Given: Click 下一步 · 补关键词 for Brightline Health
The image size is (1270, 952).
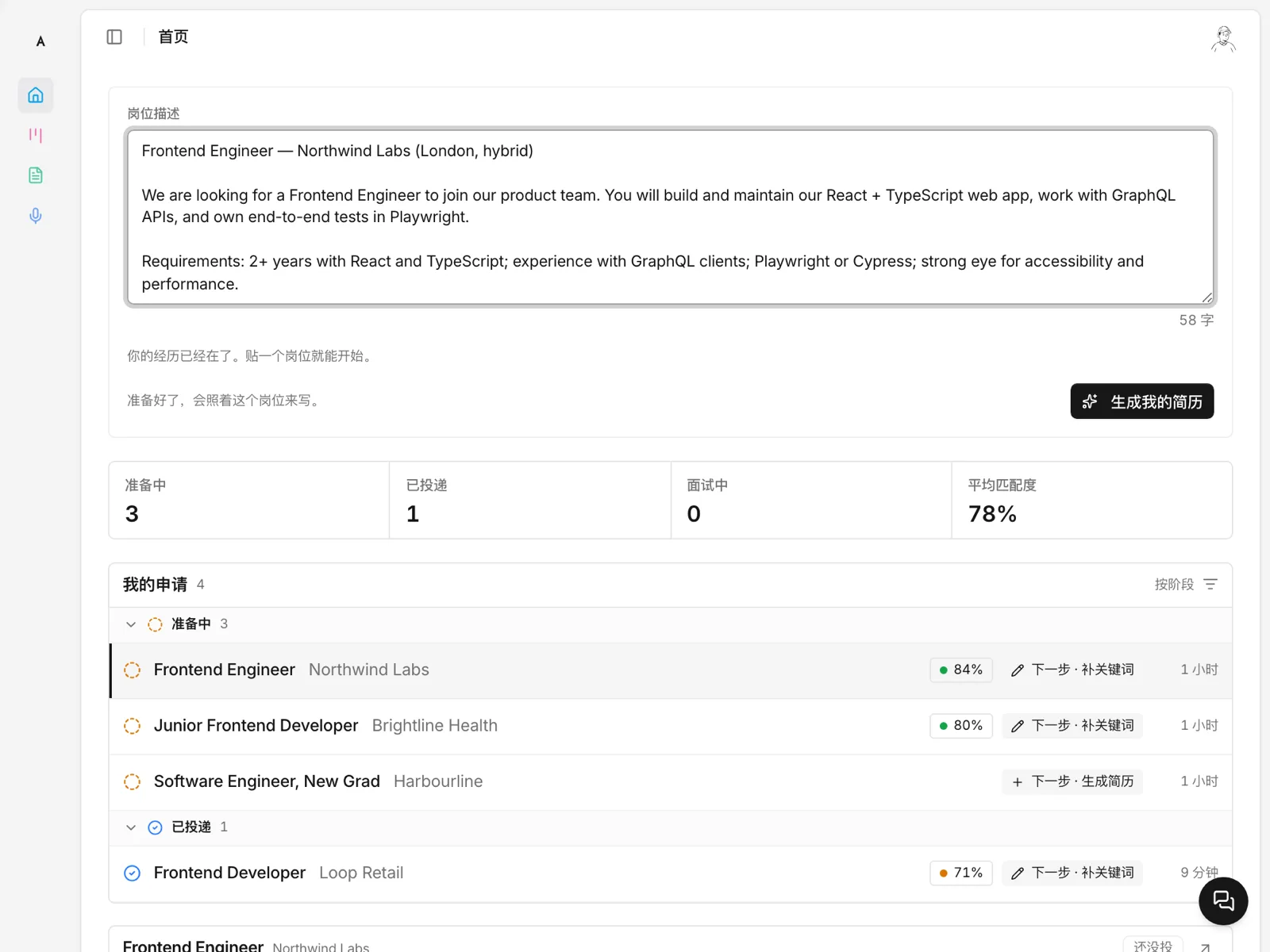Looking at the screenshot, I should coord(1072,726).
